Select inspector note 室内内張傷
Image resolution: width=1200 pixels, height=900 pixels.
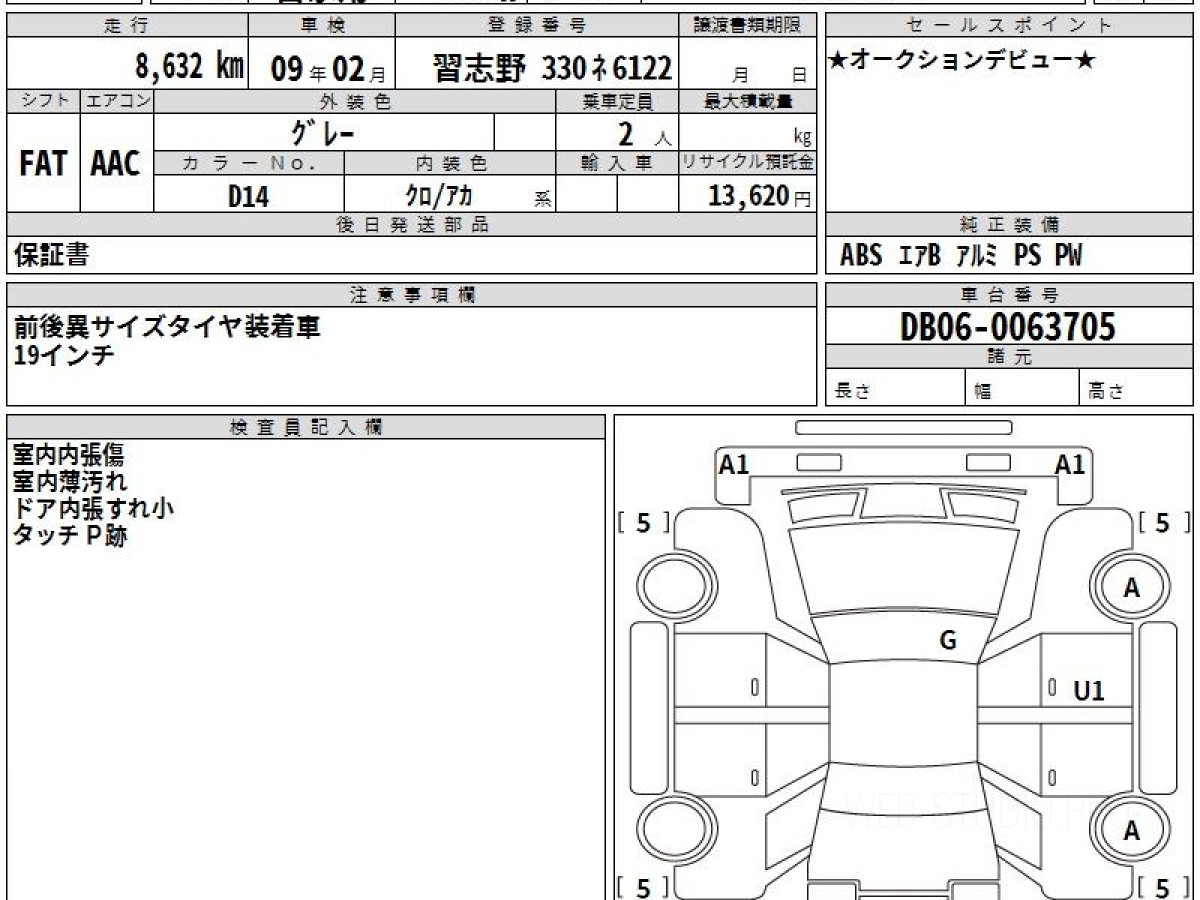(69, 457)
